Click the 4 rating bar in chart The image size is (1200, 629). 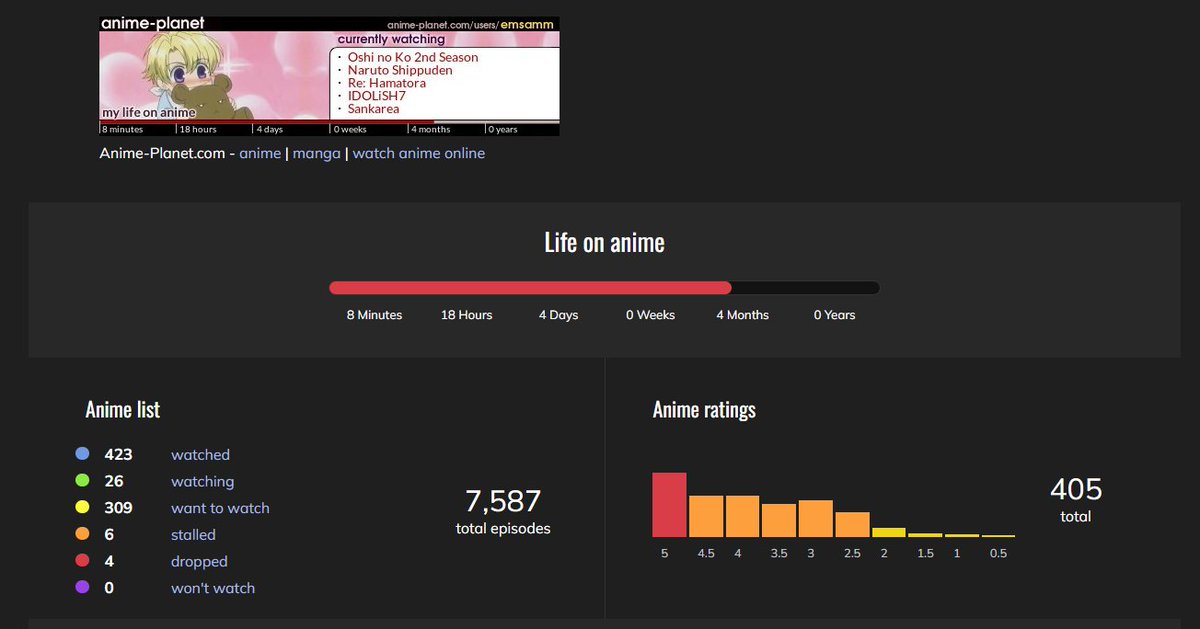pyautogui.click(x=742, y=516)
